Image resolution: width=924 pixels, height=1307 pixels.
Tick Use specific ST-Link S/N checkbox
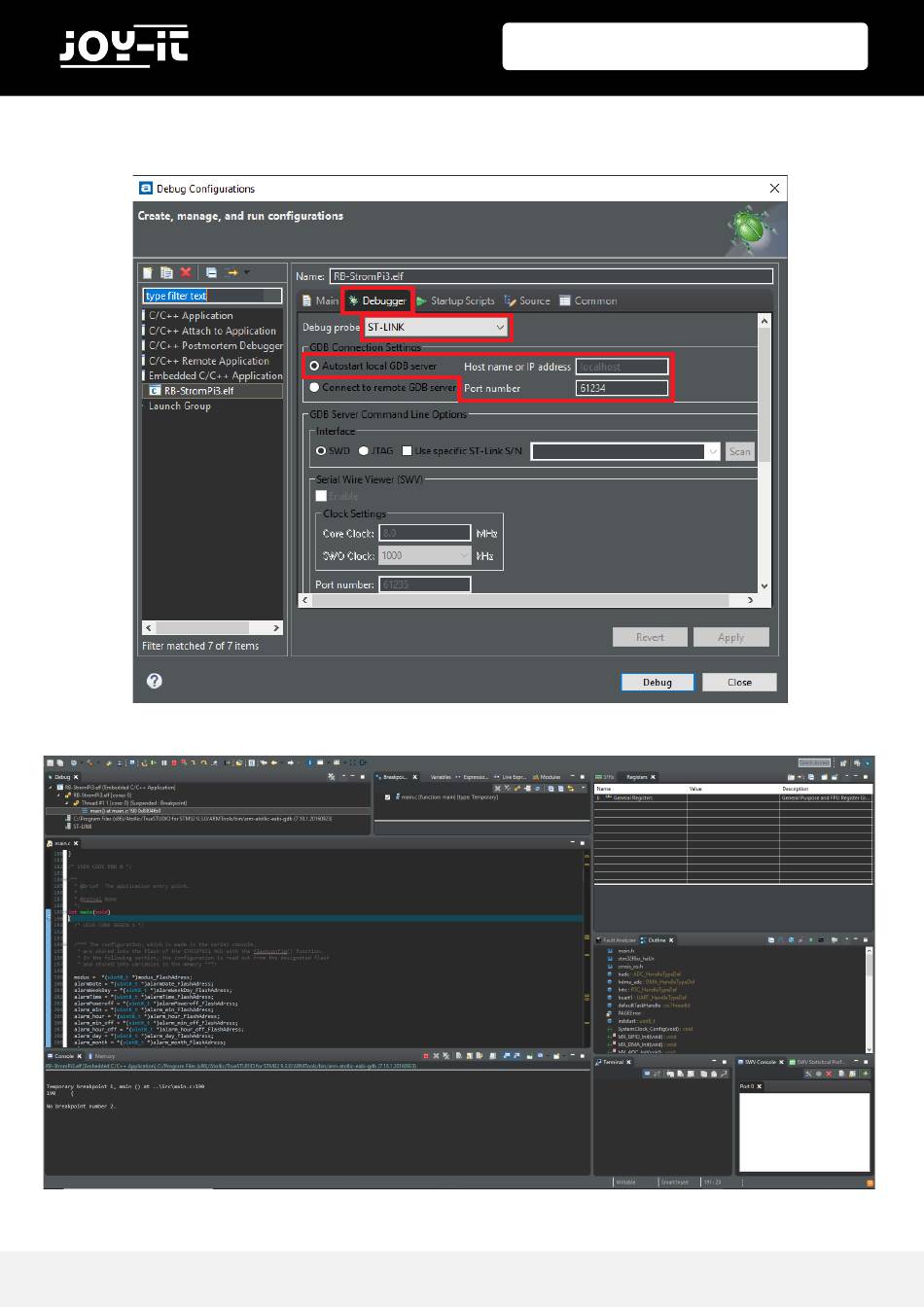[x=408, y=451]
